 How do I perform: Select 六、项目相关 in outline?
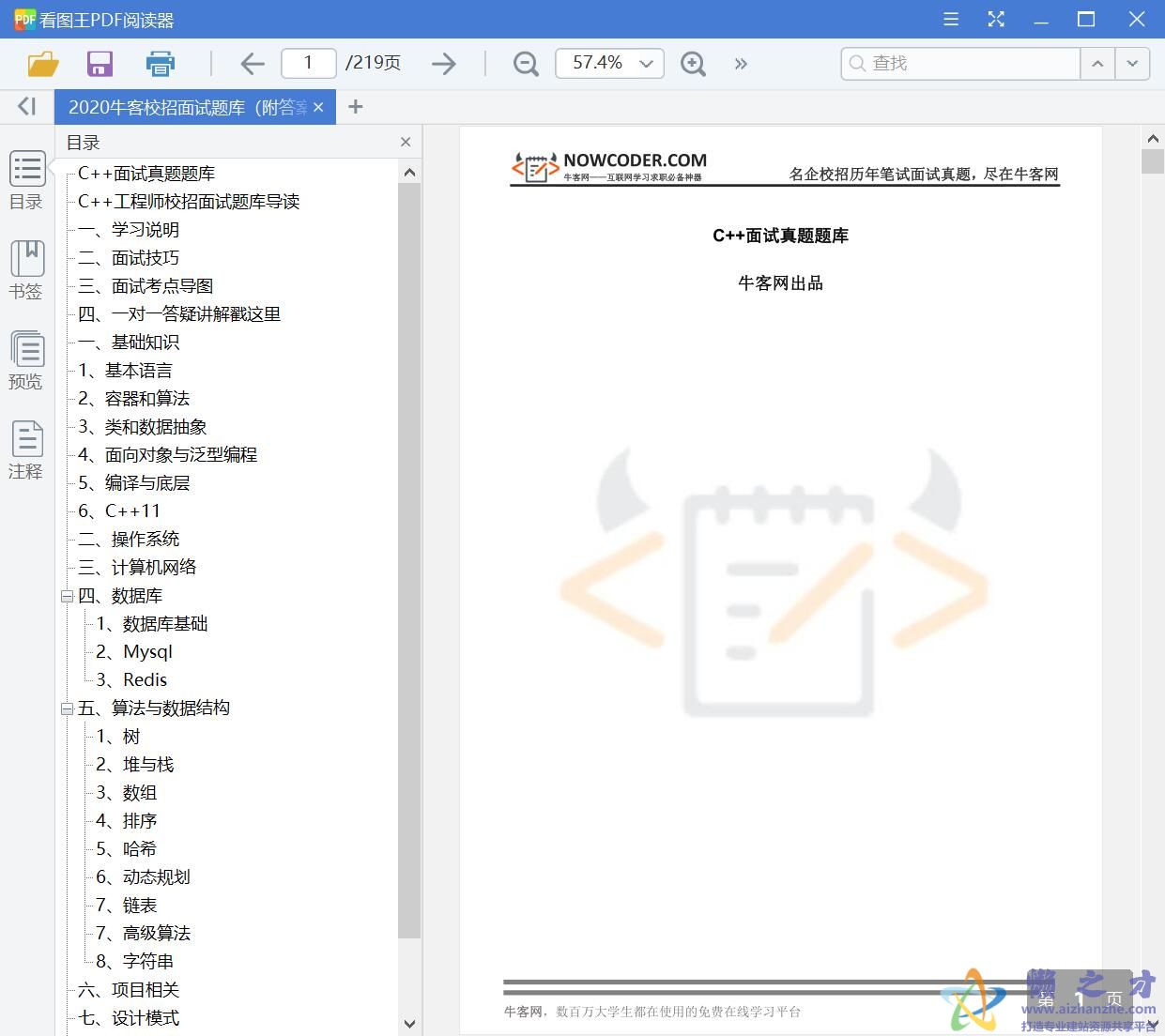pos(129,990)
